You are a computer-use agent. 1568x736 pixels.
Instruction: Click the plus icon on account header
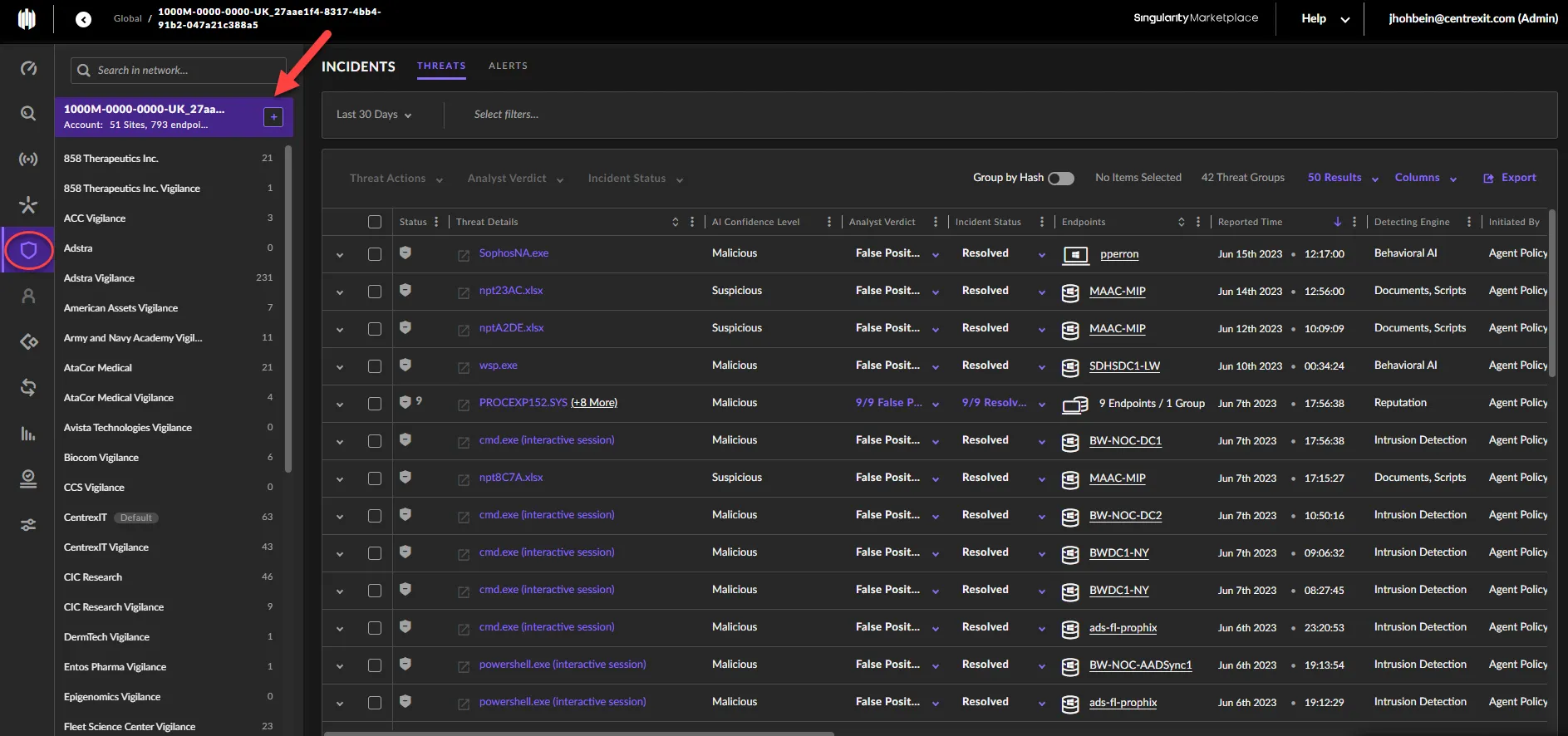(273, 117)
